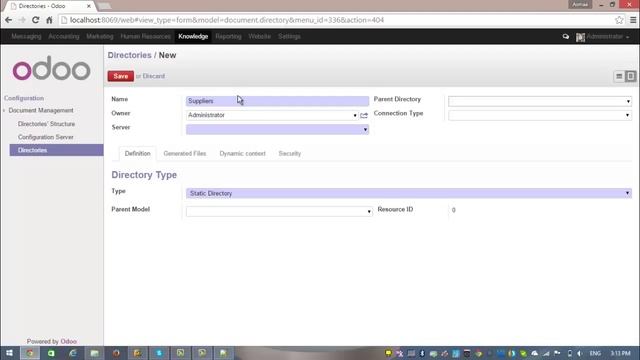
Task: Open Directories' Structure in sidebar
Action: click(46, 124)
